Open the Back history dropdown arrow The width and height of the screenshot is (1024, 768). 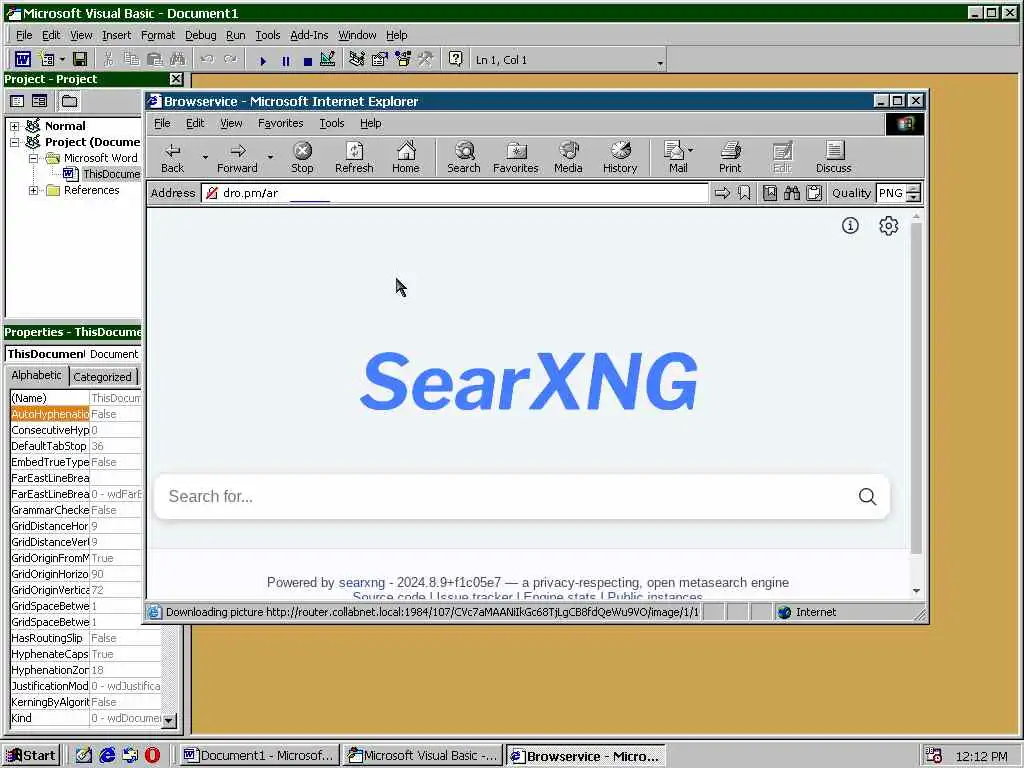[205, 157]
